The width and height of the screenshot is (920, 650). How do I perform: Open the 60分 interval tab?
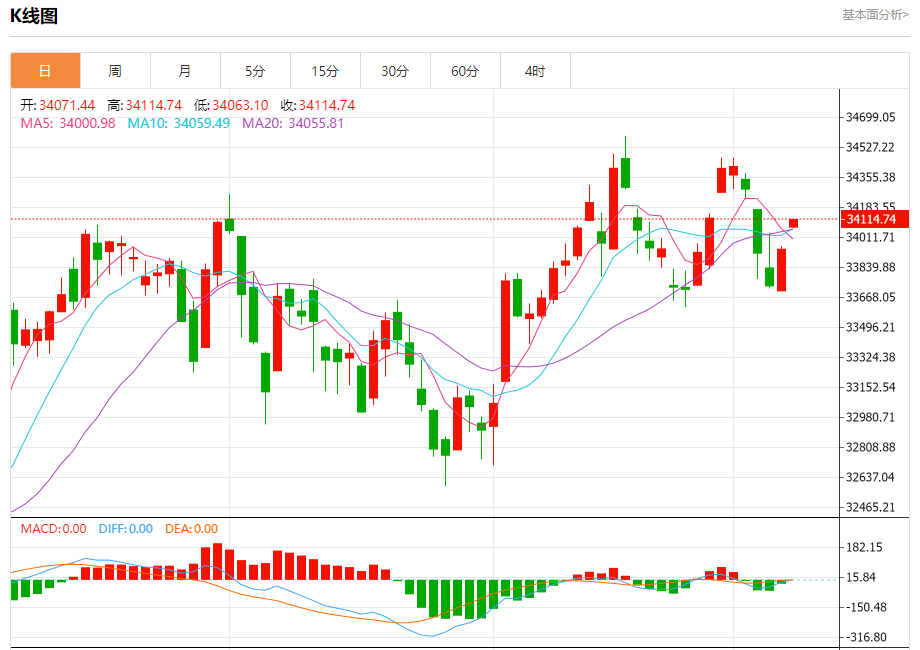pyautogui.click(x=465, y=71)
